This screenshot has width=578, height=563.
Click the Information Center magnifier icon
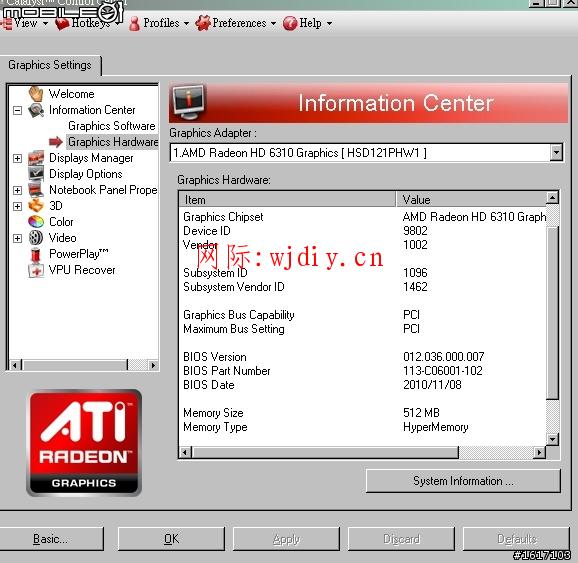point(36,110)
